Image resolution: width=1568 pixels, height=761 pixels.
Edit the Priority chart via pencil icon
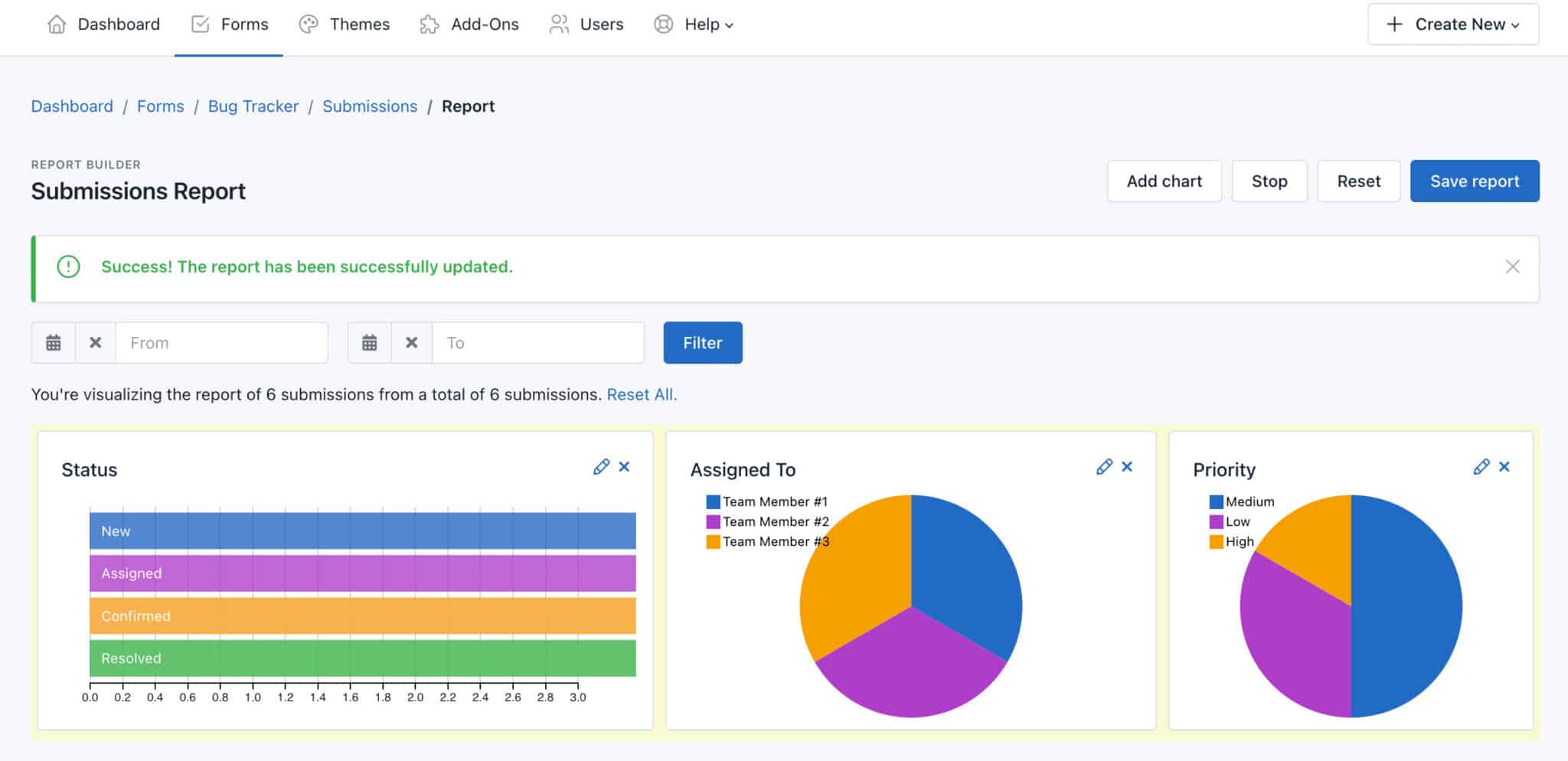pyautogui.click(x=1481, y=467)
